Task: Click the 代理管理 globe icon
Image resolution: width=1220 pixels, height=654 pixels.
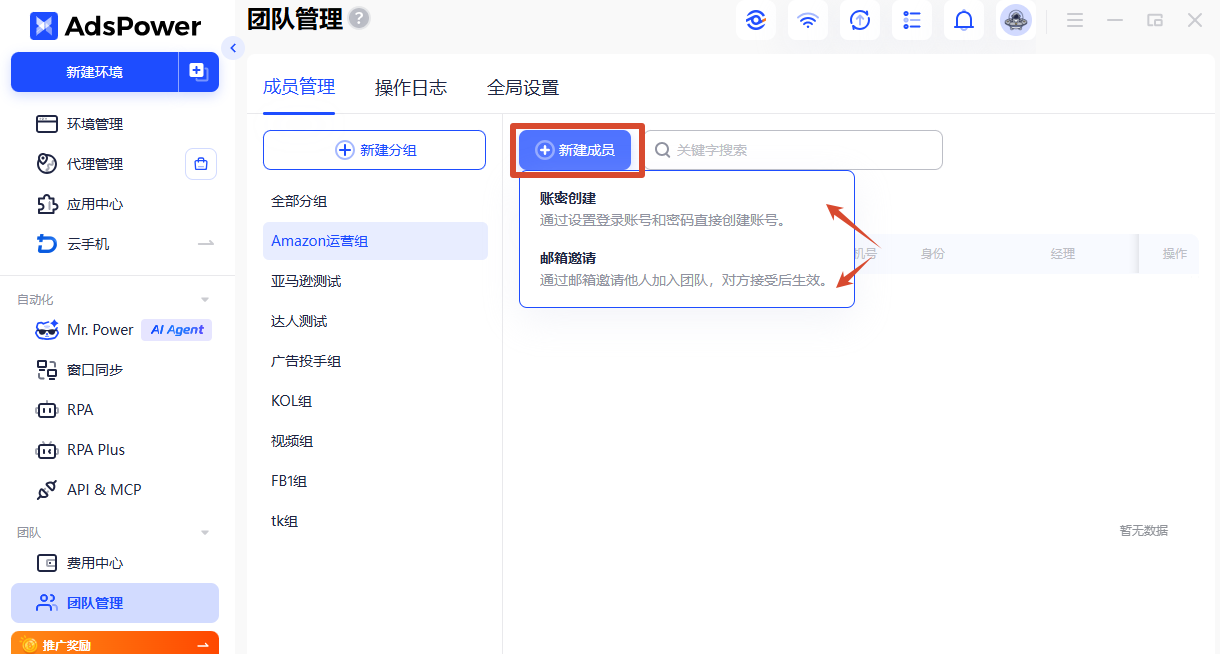Action: pyautogui.click(x=46, y=164)
